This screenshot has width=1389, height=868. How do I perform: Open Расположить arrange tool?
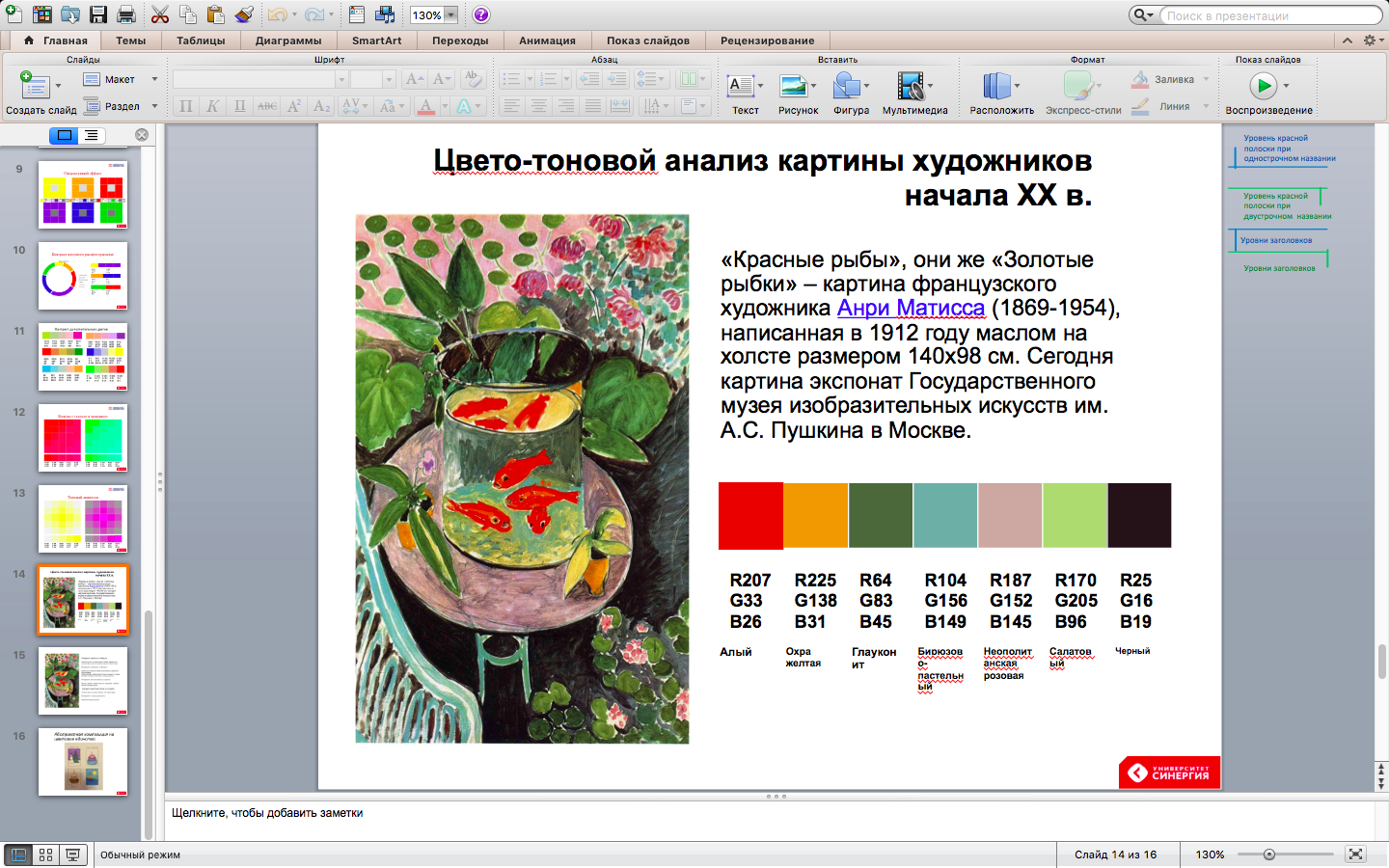coord(996,86)
